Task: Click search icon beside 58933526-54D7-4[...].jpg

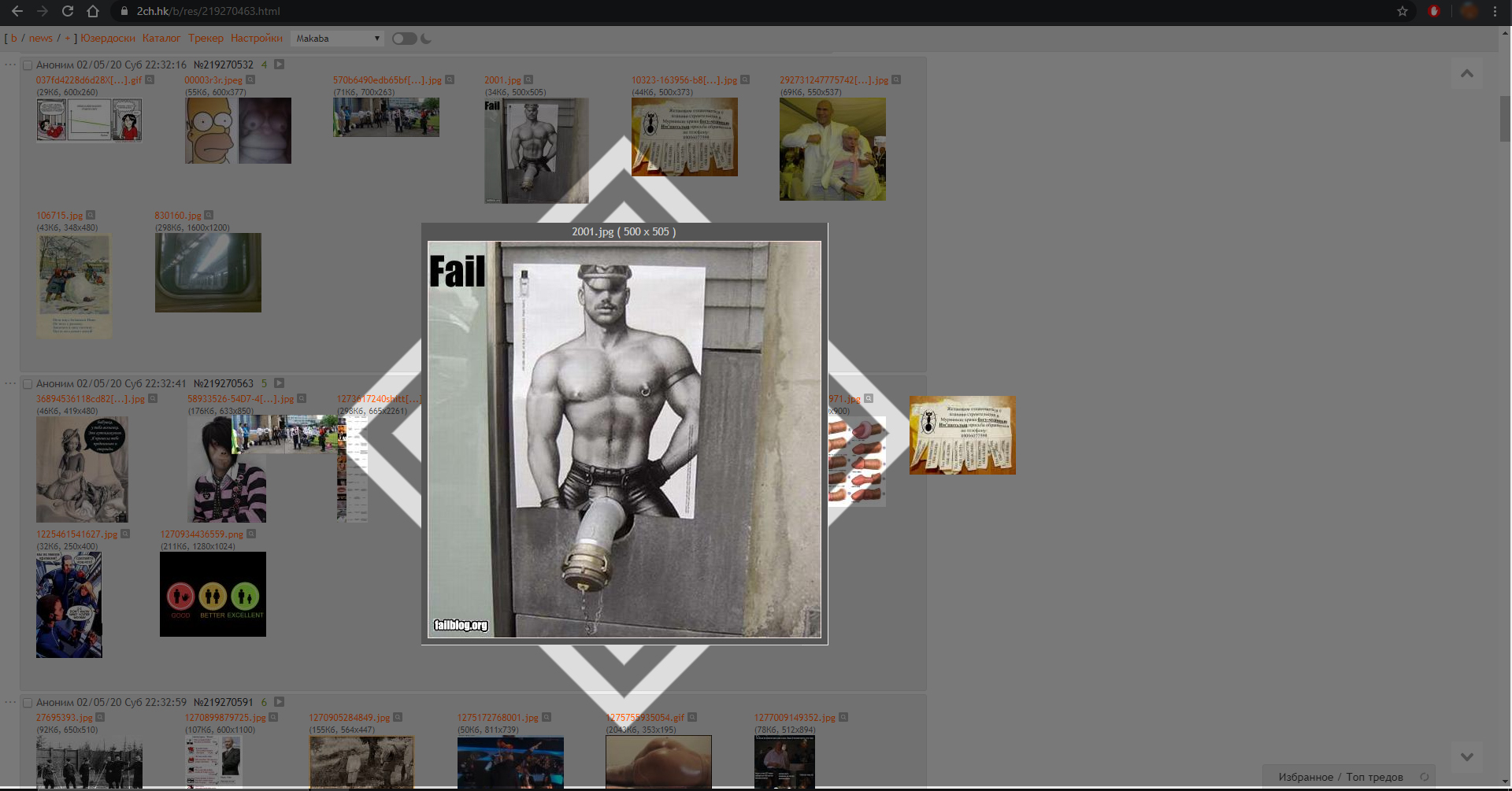Action: [302, 398]
